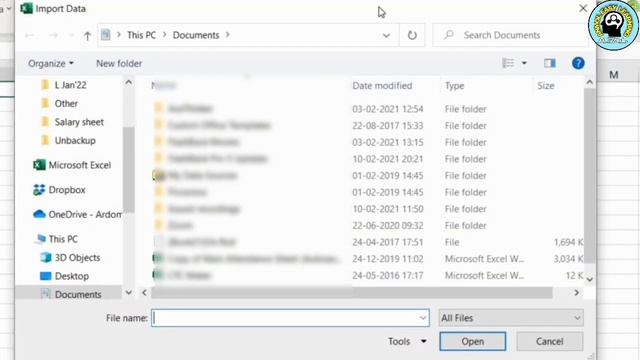
Task: Click the 3D Objects cube icon
Action: (46, 258)
